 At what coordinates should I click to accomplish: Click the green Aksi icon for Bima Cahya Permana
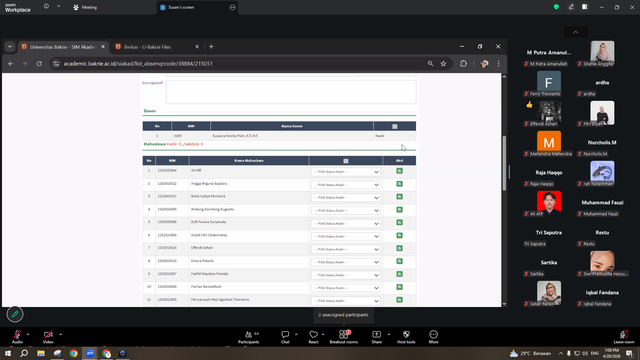point(399,197)
